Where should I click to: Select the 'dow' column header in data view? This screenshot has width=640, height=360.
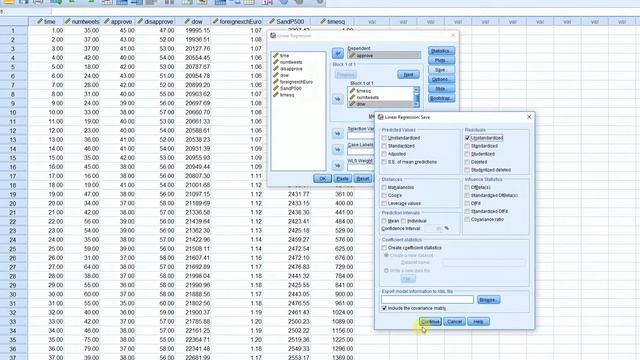click(193, 21)
